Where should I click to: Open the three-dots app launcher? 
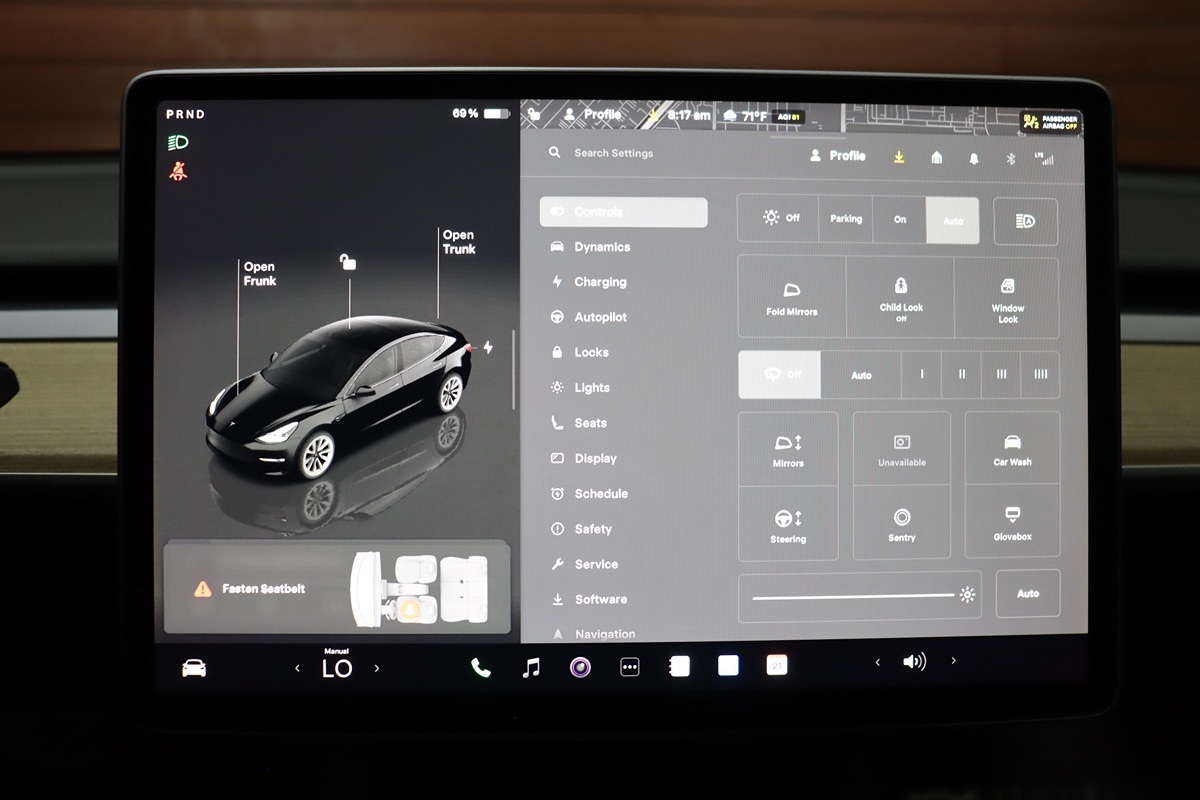click(x=630, y=667)
